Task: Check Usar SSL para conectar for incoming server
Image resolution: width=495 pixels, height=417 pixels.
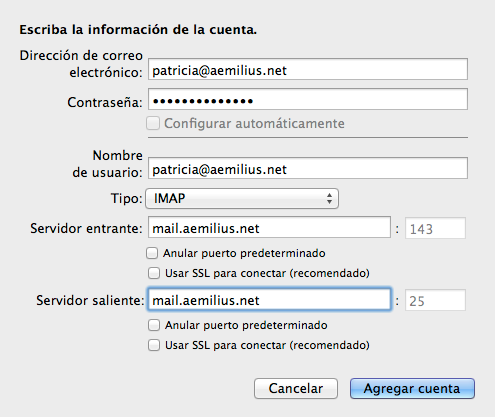Action: coord(154,273)
